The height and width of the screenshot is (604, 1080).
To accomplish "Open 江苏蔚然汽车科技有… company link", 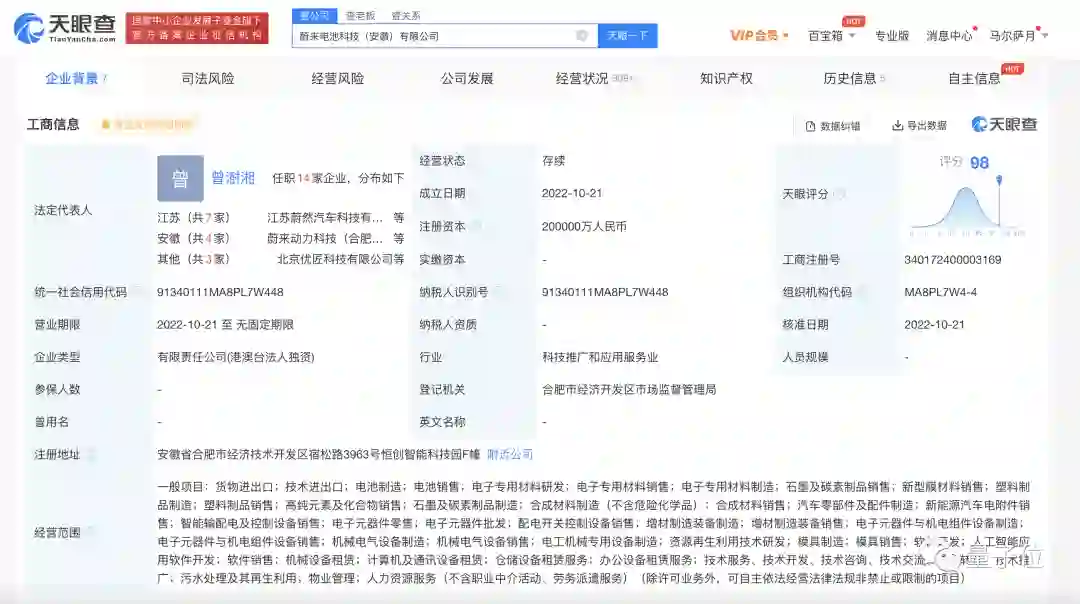I will coord(324,218).
